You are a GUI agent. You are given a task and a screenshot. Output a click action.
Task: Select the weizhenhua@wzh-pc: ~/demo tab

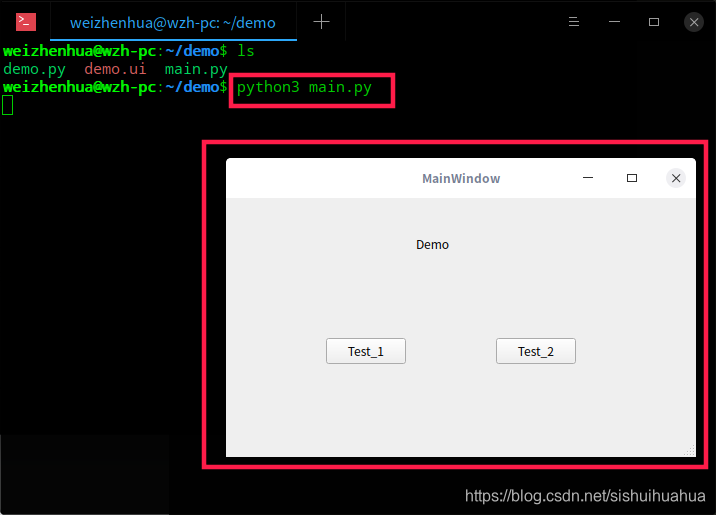173,22
